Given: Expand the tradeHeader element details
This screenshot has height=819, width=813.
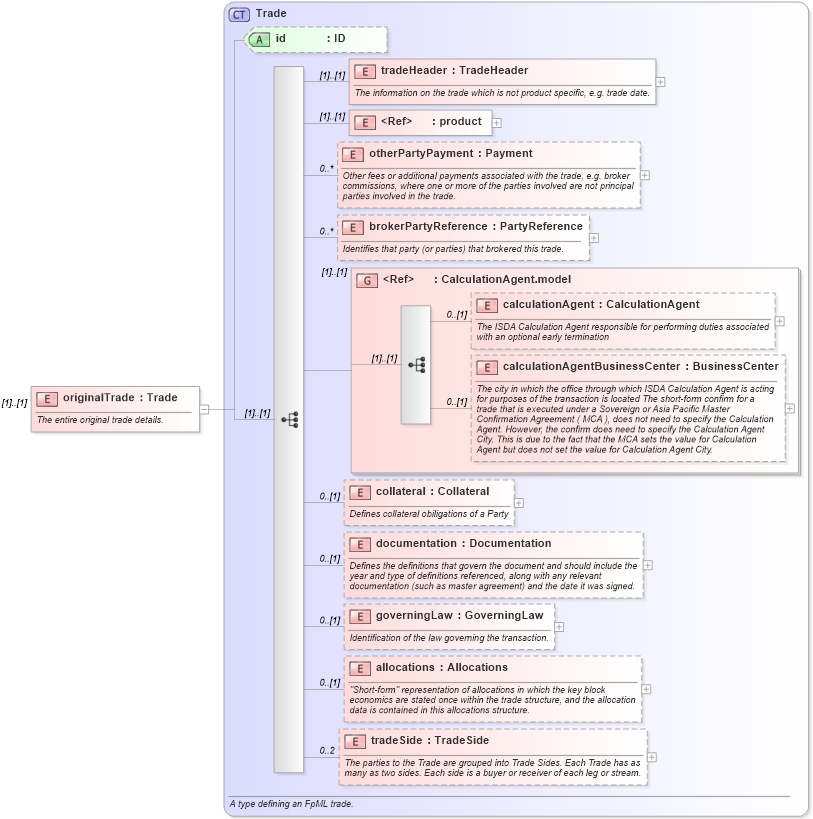Looking at the screenshot, I should pyautogui.click(x=660, y=81).
